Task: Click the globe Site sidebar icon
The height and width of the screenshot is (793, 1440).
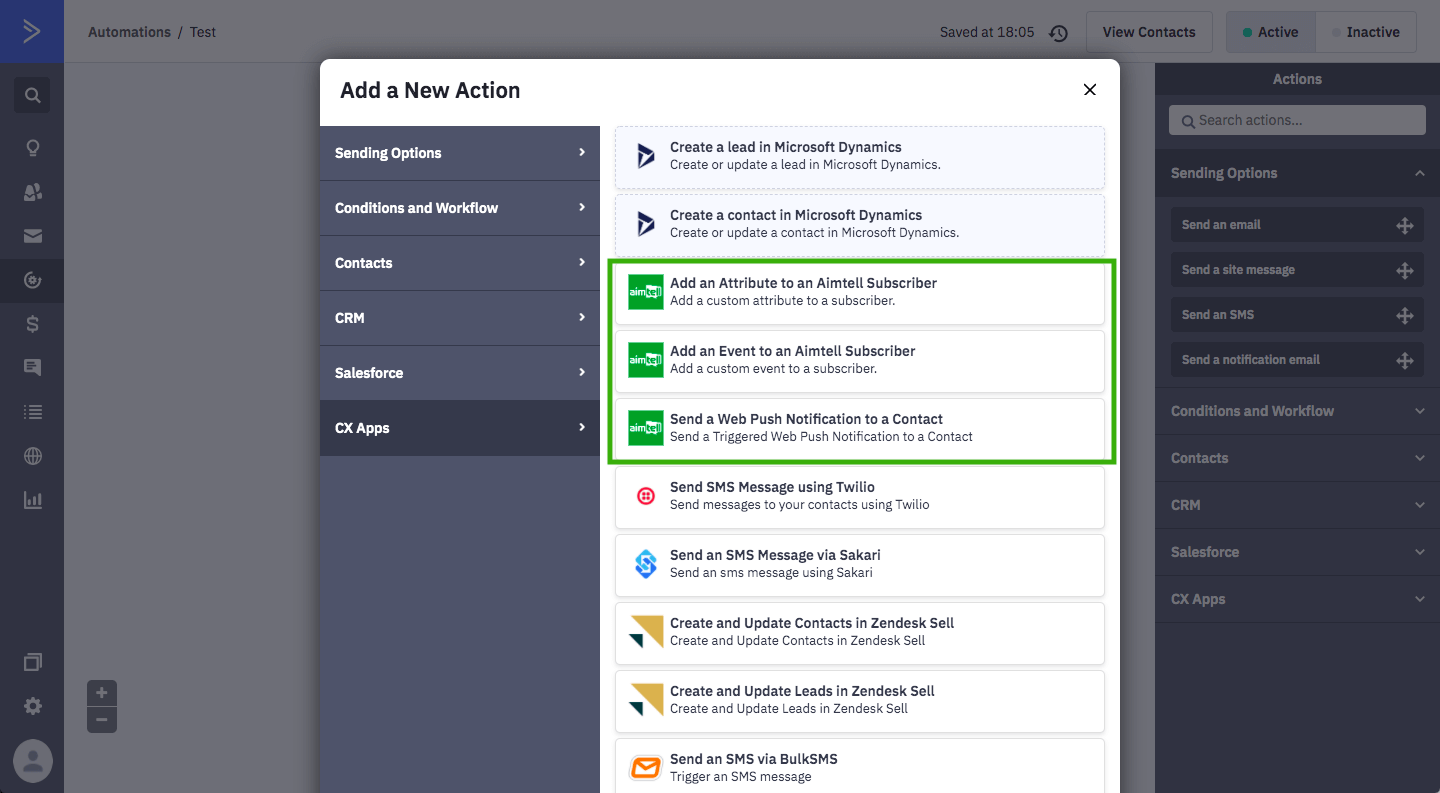Action: click(32, 456)
